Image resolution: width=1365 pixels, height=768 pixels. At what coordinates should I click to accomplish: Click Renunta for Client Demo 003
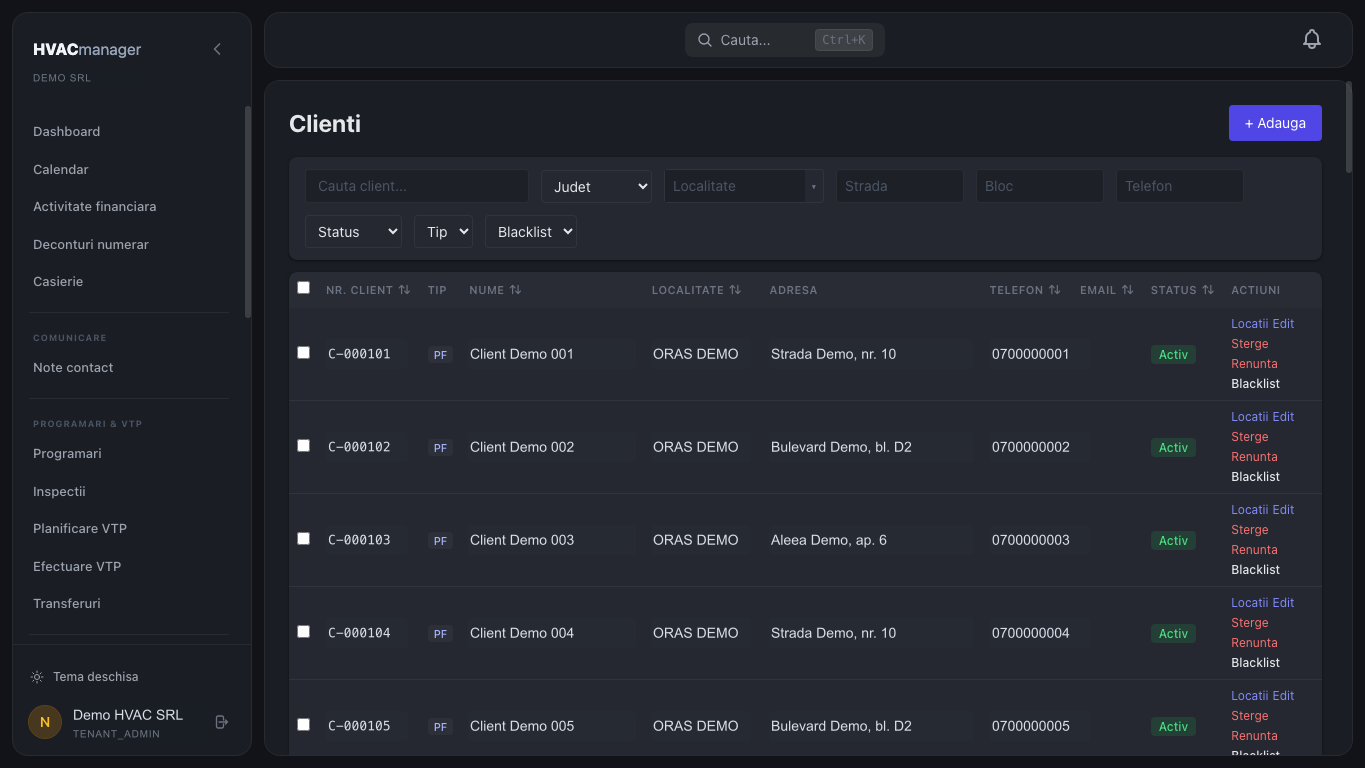(1254, 550)
